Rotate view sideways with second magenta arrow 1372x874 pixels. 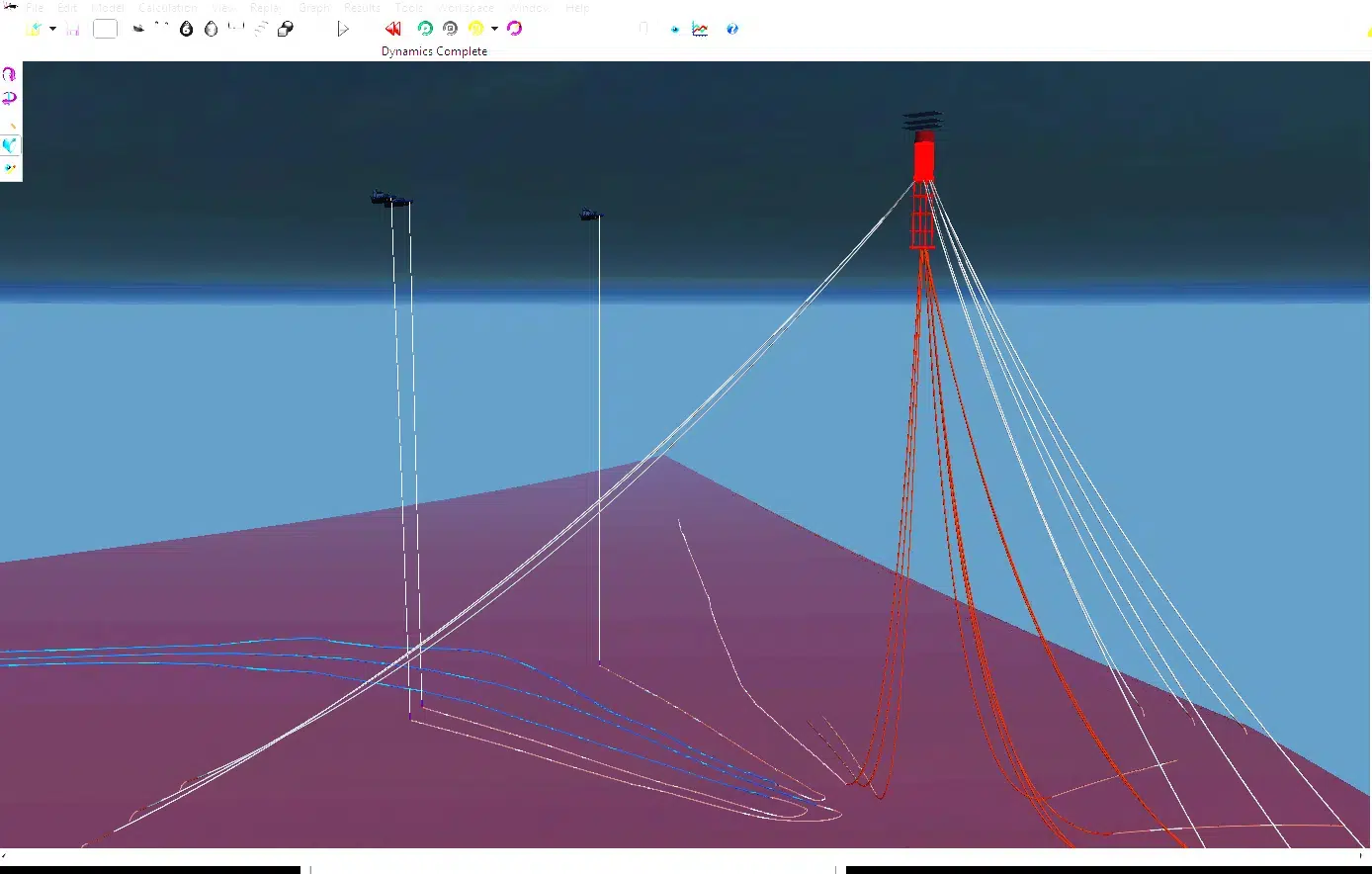pos(10,98)
